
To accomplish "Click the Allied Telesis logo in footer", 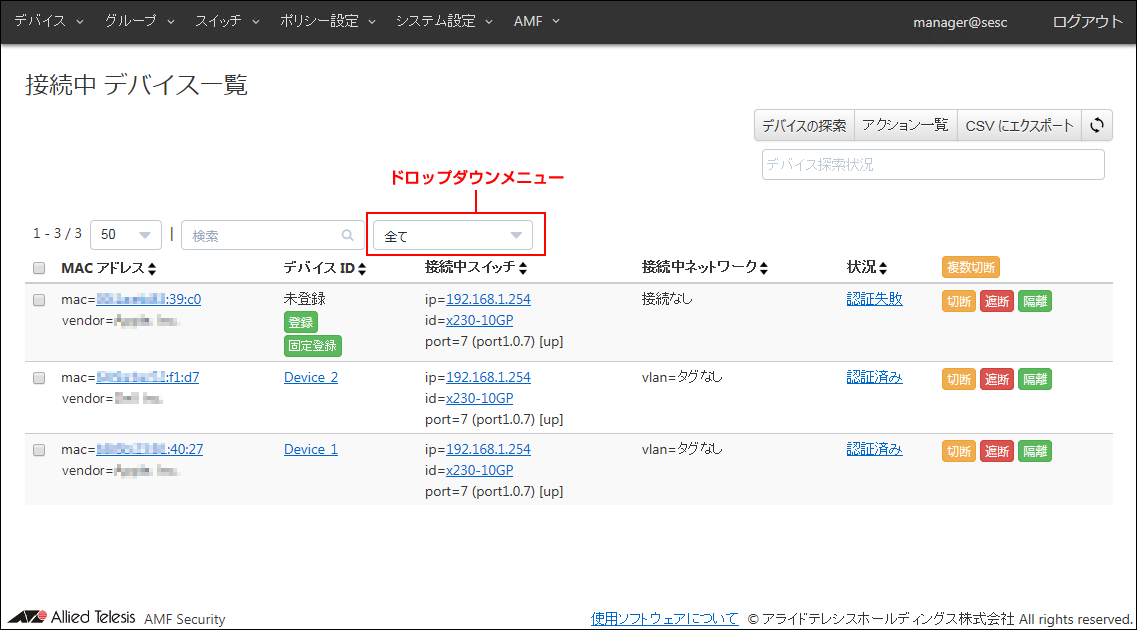I will pyautogui.click(x=72, y=617).
